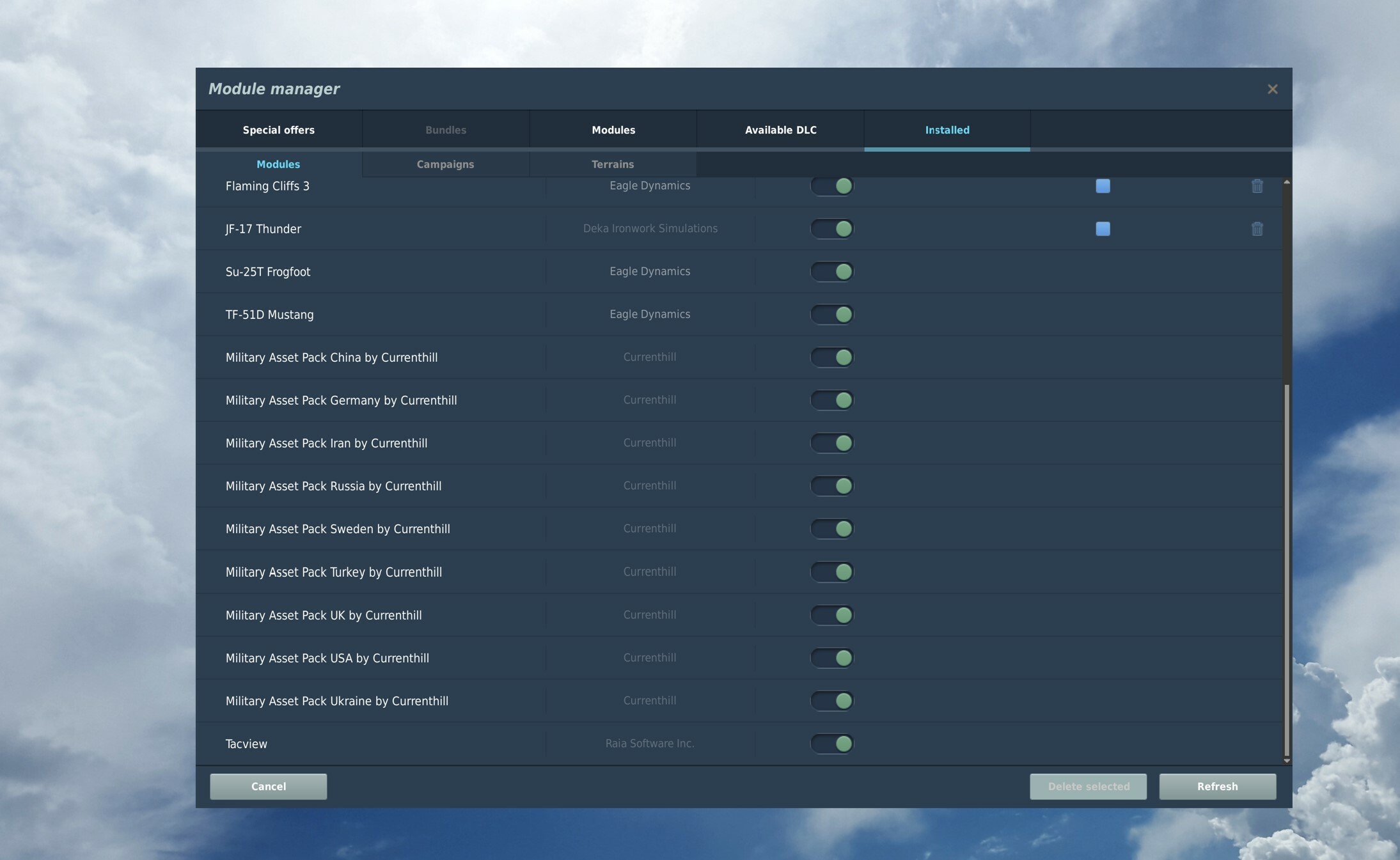Toggle the Military Asset Pack Sweden switch
The image size is (1400, 860).
coord(832,529)
